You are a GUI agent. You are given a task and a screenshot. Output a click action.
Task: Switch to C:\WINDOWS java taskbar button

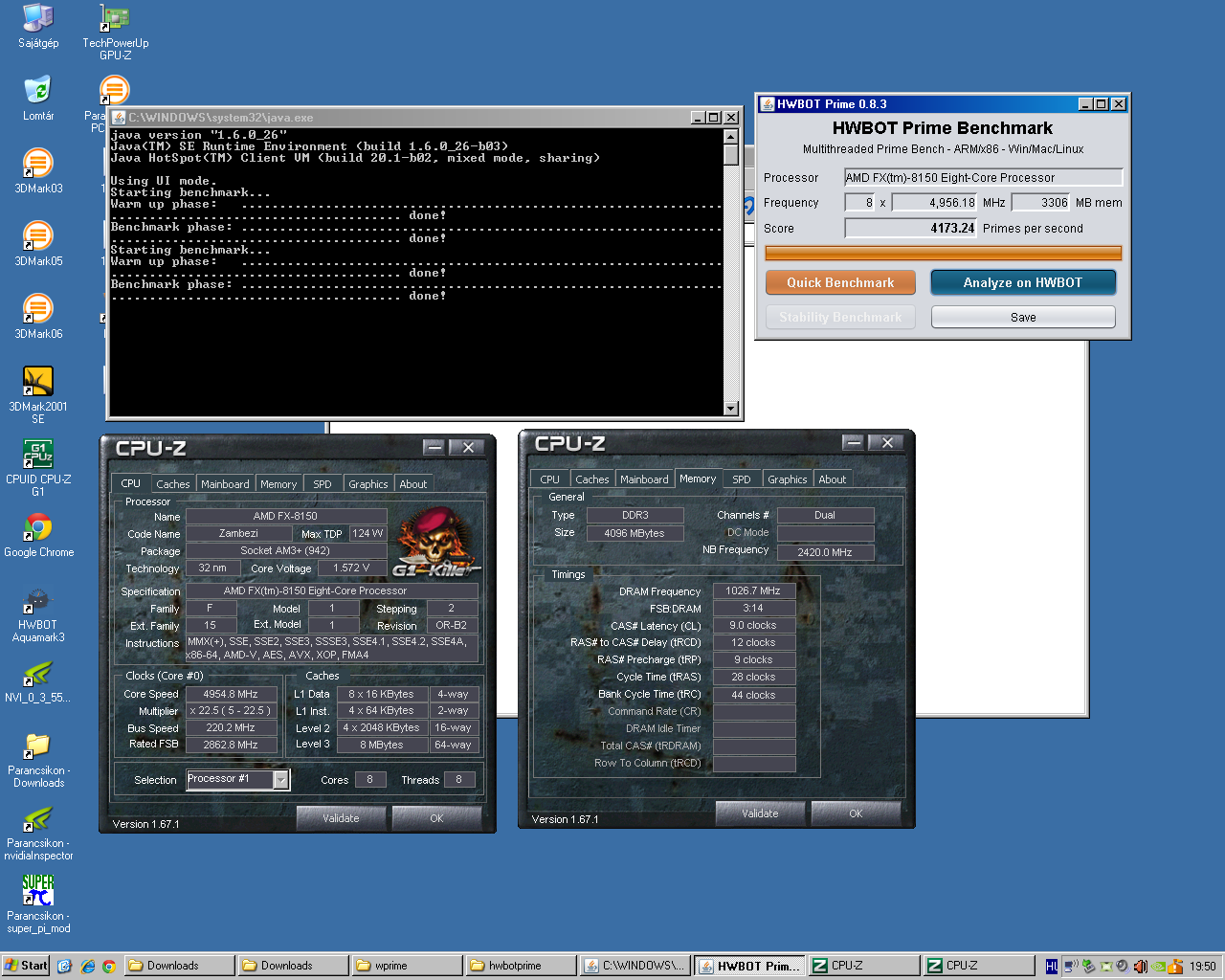634,966
